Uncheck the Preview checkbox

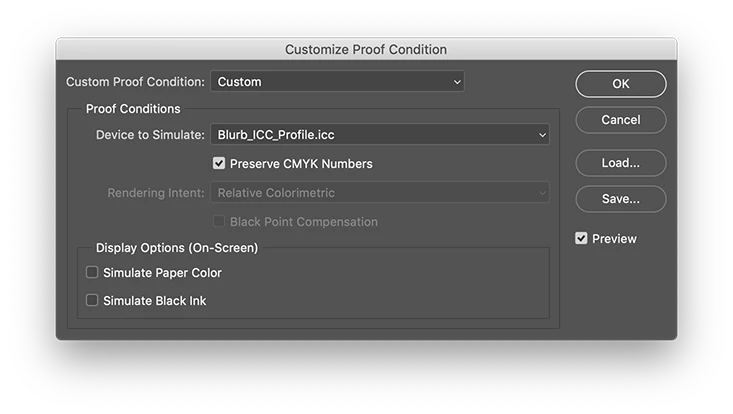coord(581,238)
